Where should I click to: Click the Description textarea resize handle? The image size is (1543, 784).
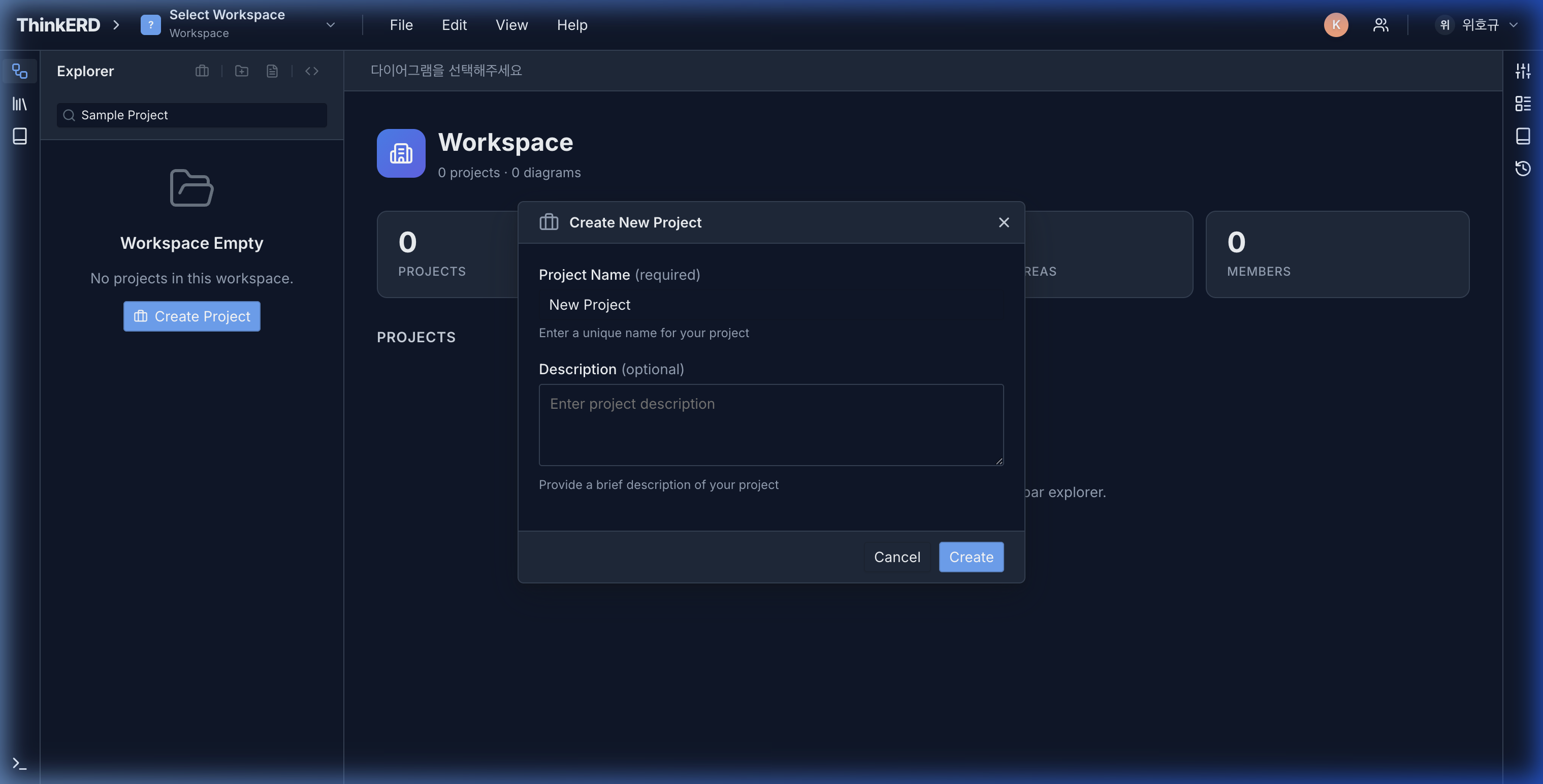click(x=999, y=461)
